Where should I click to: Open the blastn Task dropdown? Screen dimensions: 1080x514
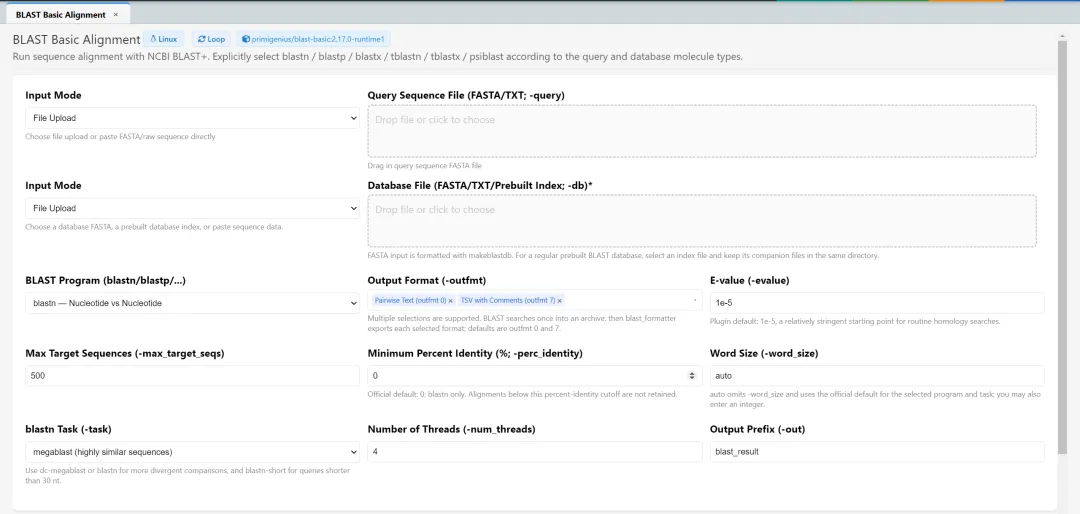point(192,452)
